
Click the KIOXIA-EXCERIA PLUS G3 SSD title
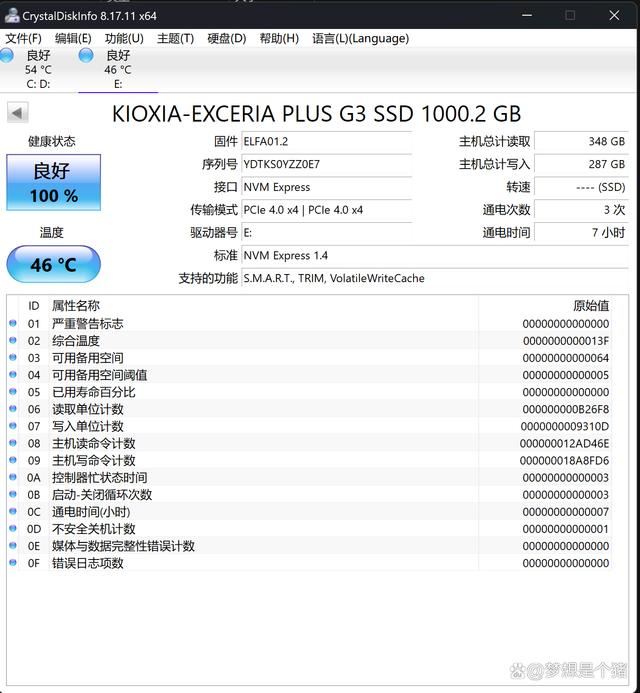coord(316,114)
